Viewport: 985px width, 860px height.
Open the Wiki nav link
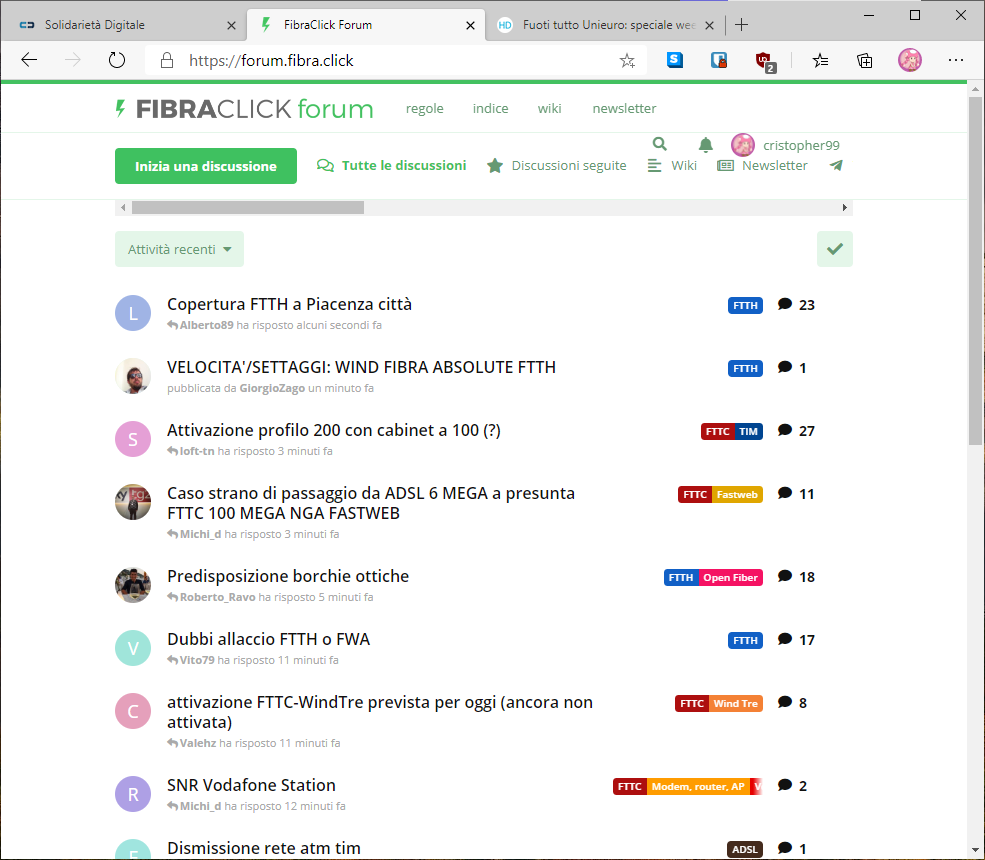point(672,165)
